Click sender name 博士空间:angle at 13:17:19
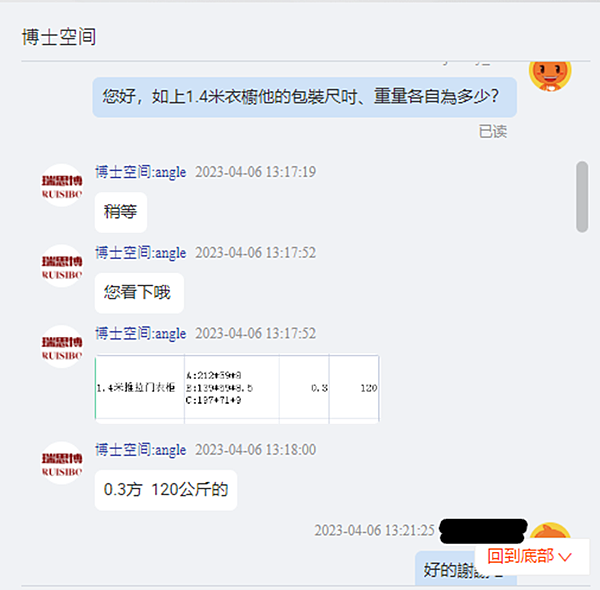The image size is (600, 590). [141, 172]
